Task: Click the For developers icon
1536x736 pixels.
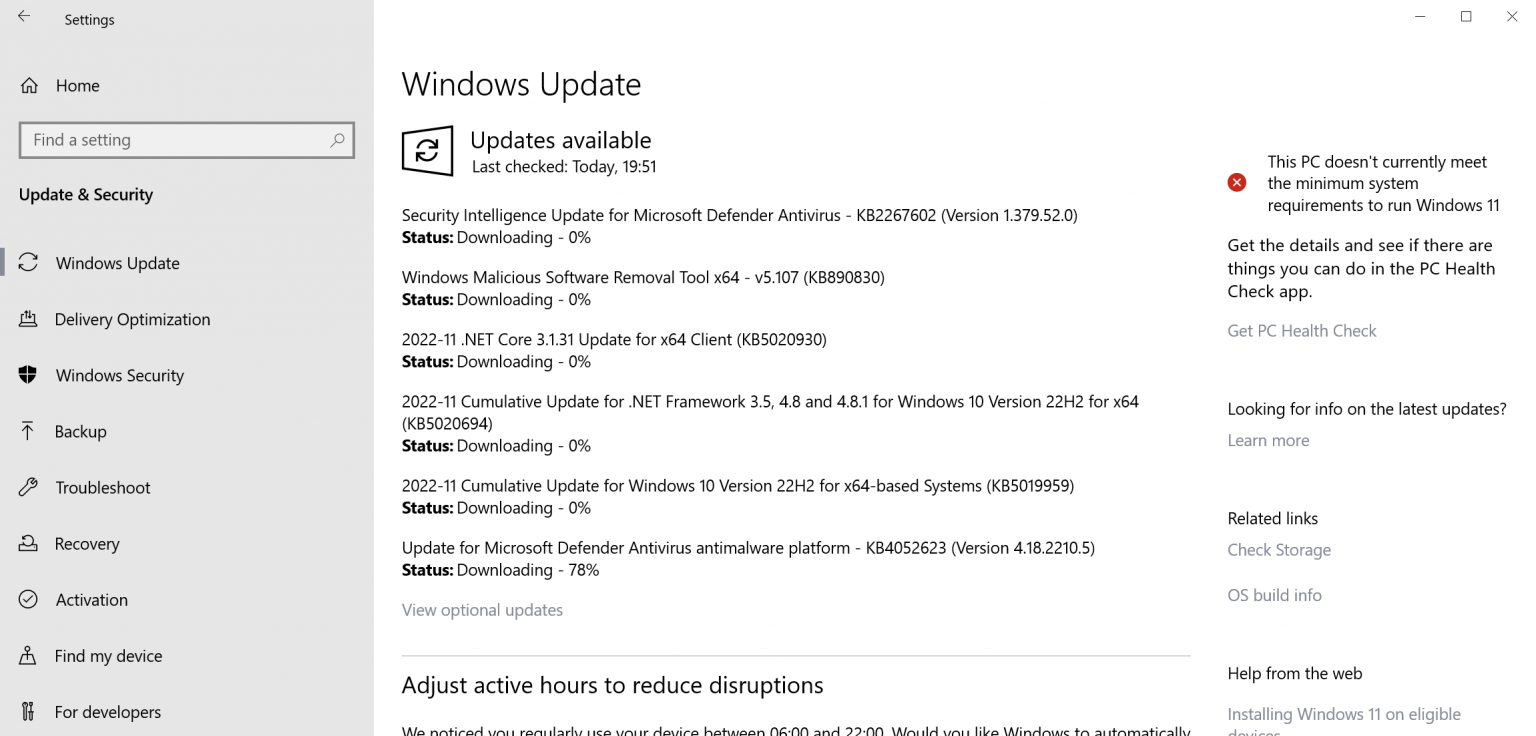Action: 29,711
